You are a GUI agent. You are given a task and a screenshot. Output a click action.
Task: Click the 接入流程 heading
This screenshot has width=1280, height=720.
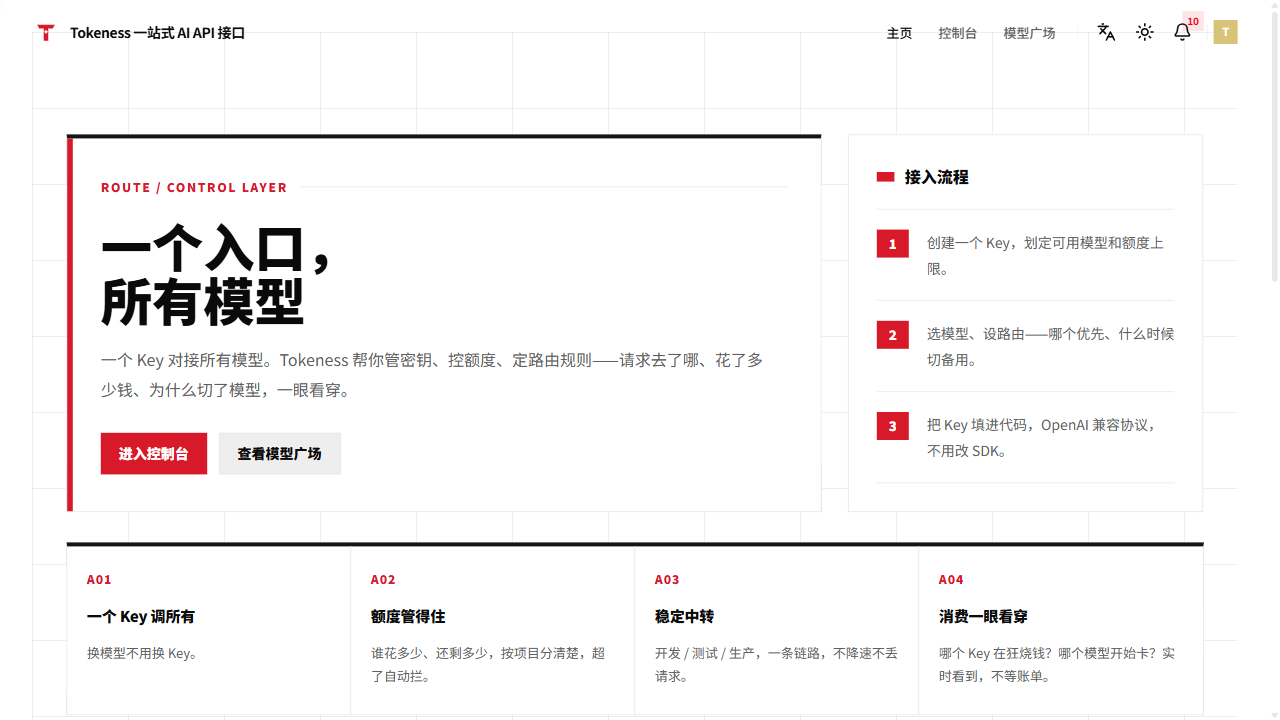937,177
